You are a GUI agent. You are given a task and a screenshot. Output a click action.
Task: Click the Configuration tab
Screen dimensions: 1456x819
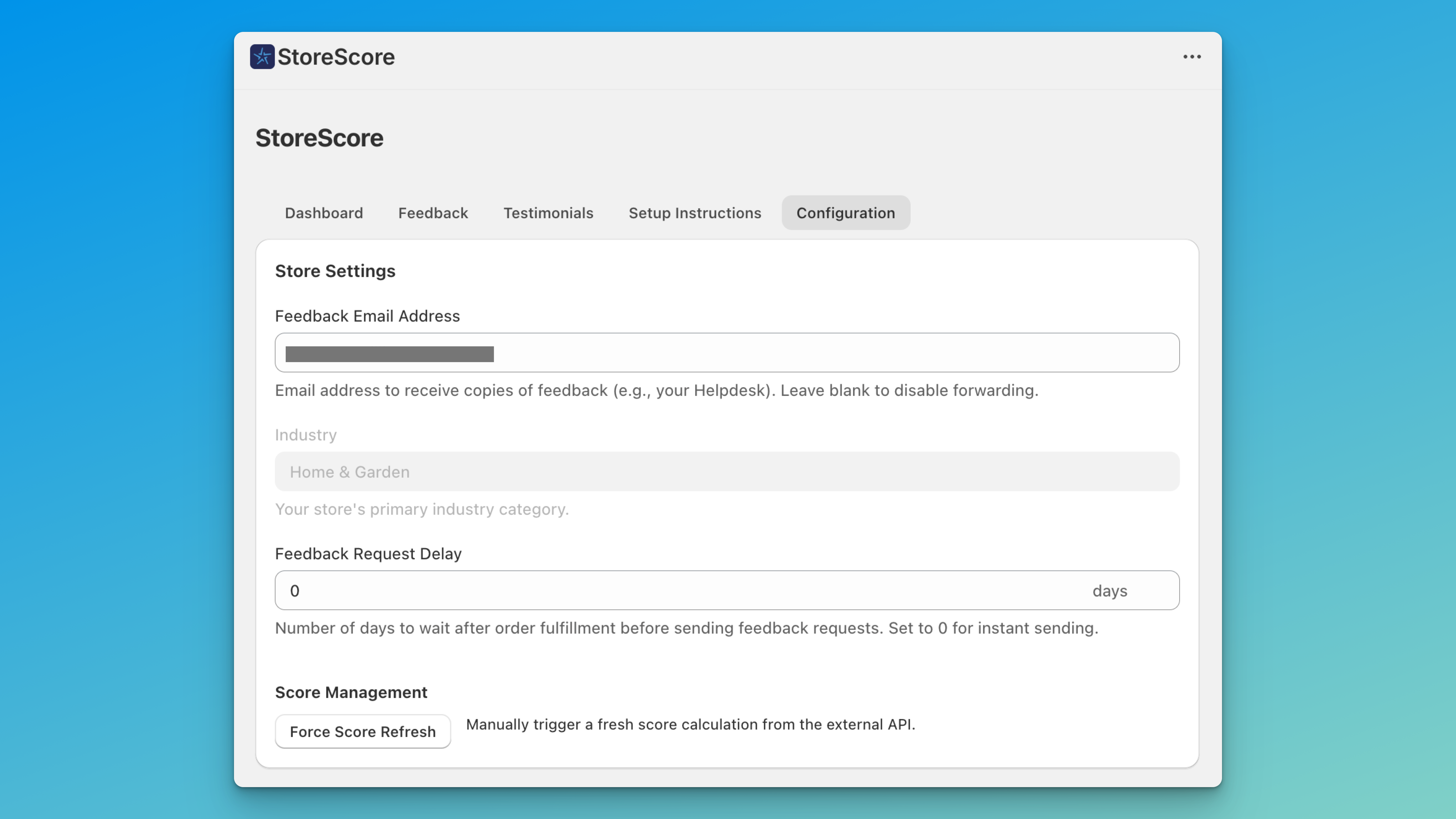846,213
